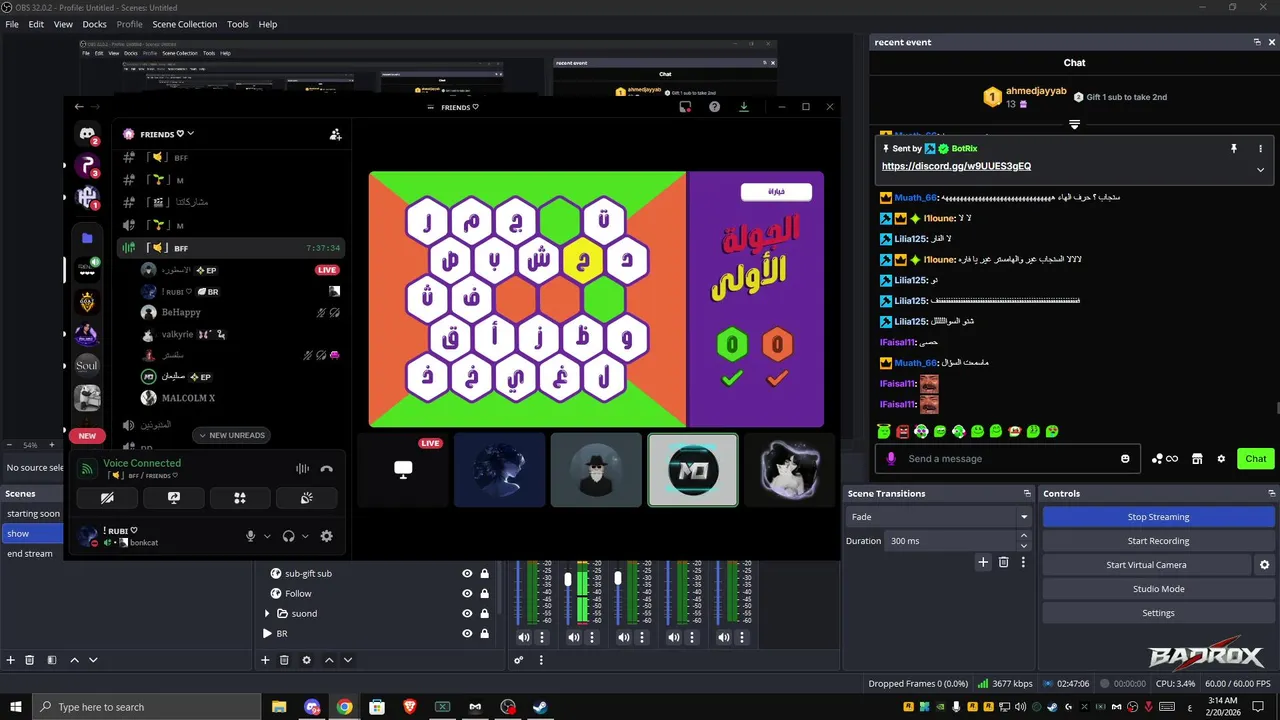Screen dimensions: 1280x720
Task: Unlock the Follow source
Action: coord(485,594)
